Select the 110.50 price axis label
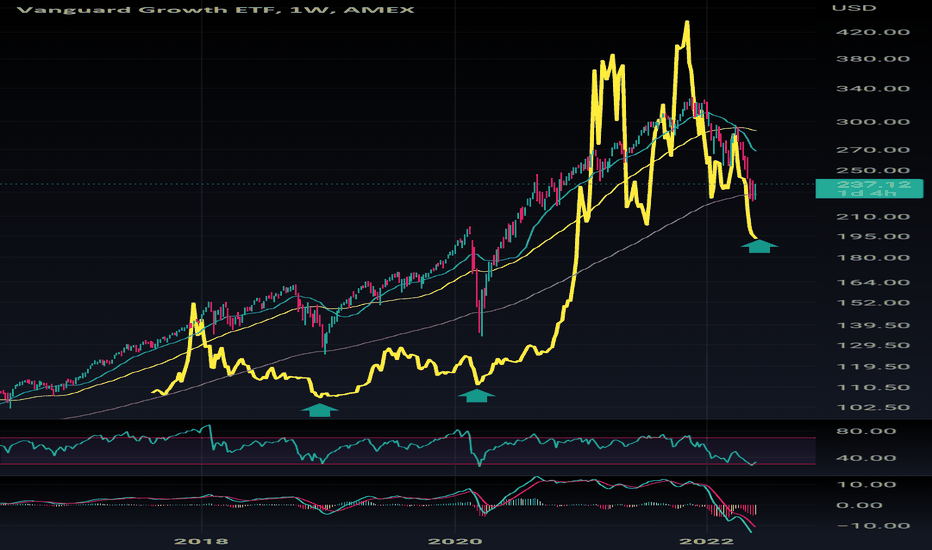 pos(873,388)
